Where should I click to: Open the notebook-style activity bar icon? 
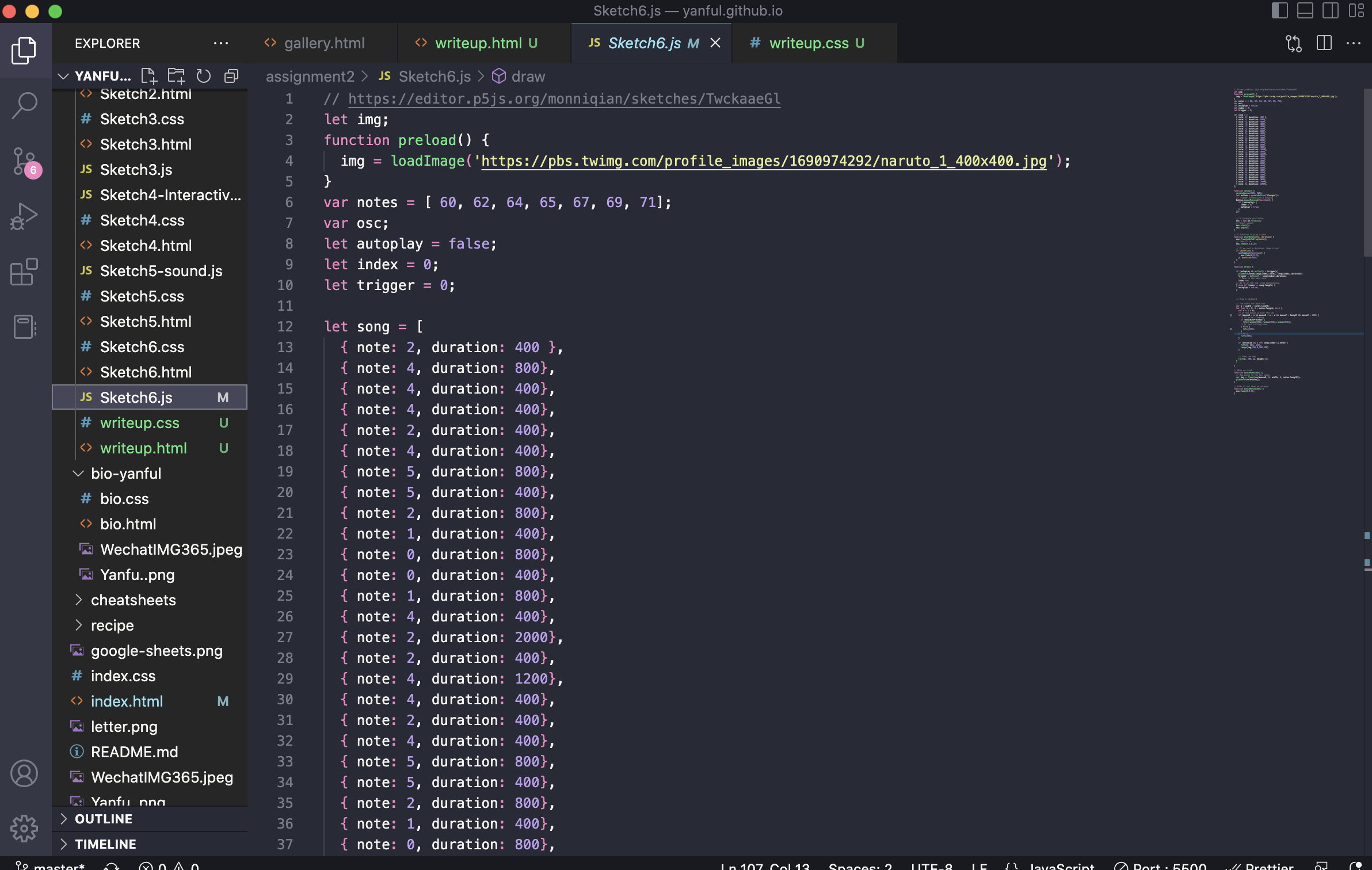(24, 327)
